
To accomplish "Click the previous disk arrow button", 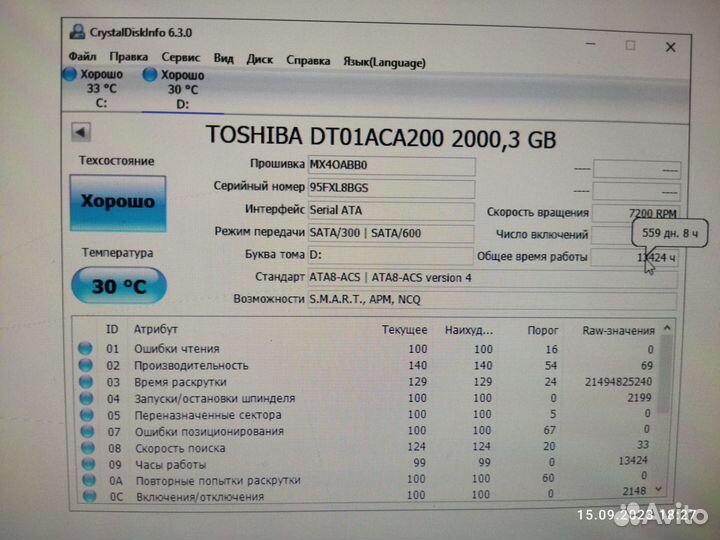I will click(x=81, y=133).
